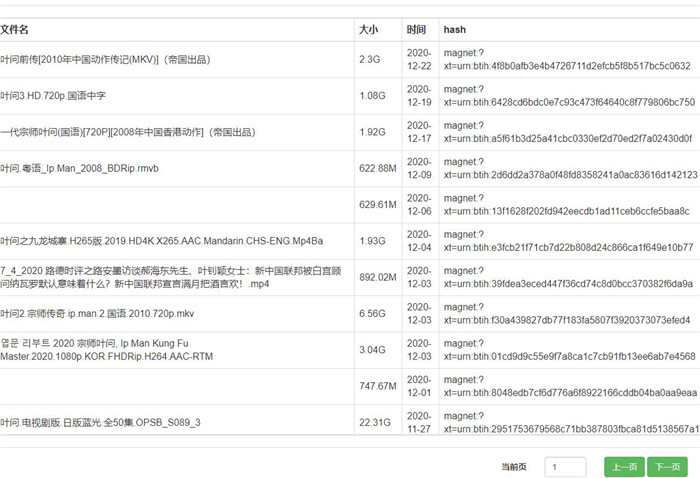Click the 2020-12-09 date cell
This screenshot has width=700, height=478.
[419, 168]
